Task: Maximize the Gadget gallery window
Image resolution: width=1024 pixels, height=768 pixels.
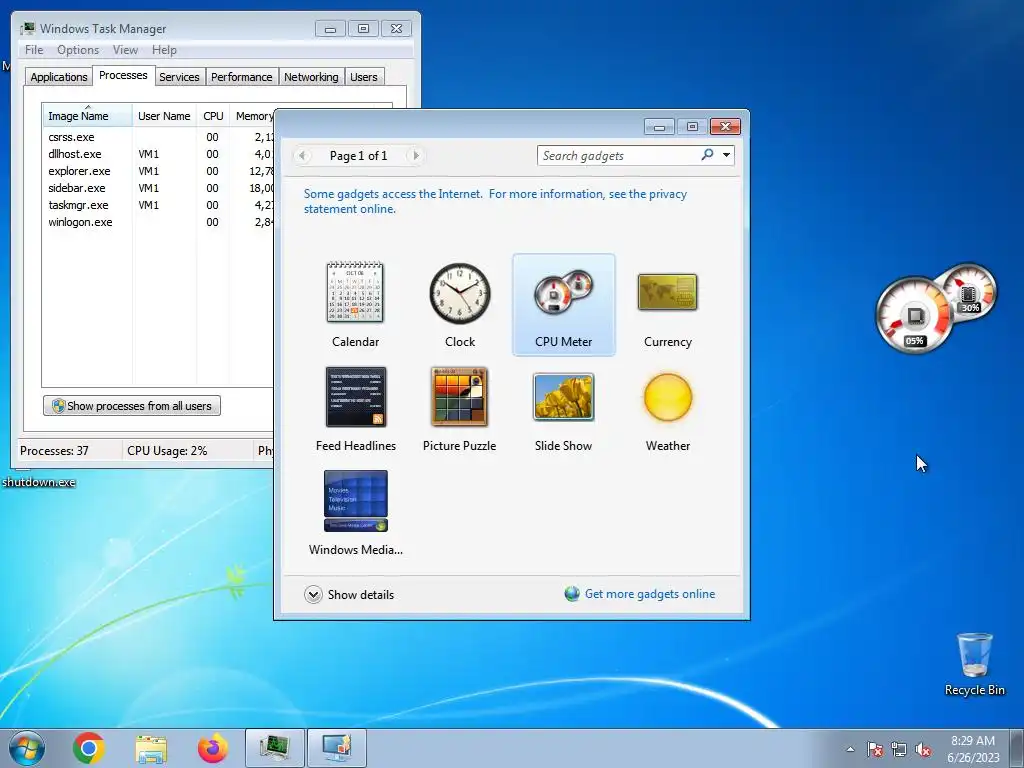Action: click(692, 127)
